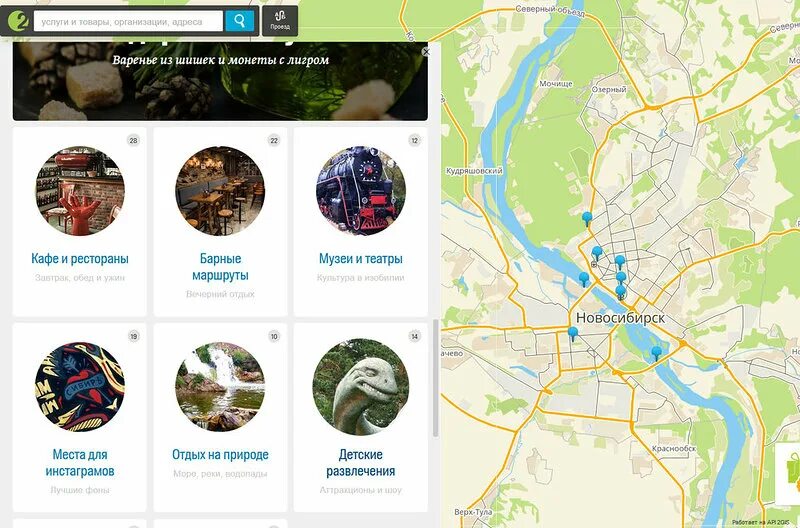The height and width of the screenshot is (528, 800).
Task: Open Кафе и рестораны category
Action: tap(80, 259)
